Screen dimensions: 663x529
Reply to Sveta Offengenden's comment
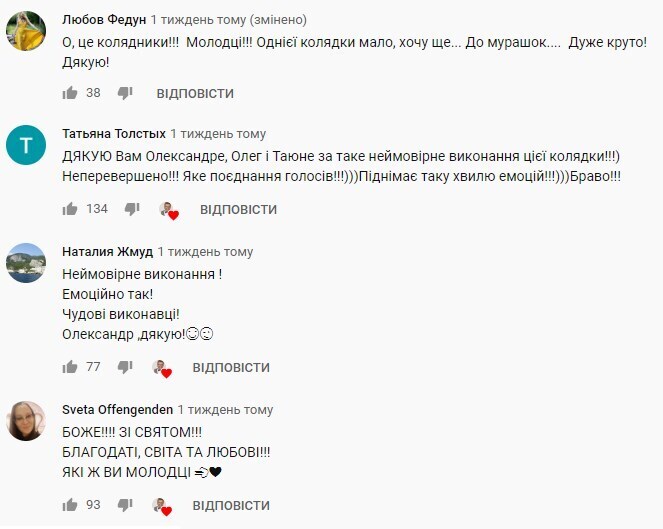pyautogui.click(x=231, y=505)
